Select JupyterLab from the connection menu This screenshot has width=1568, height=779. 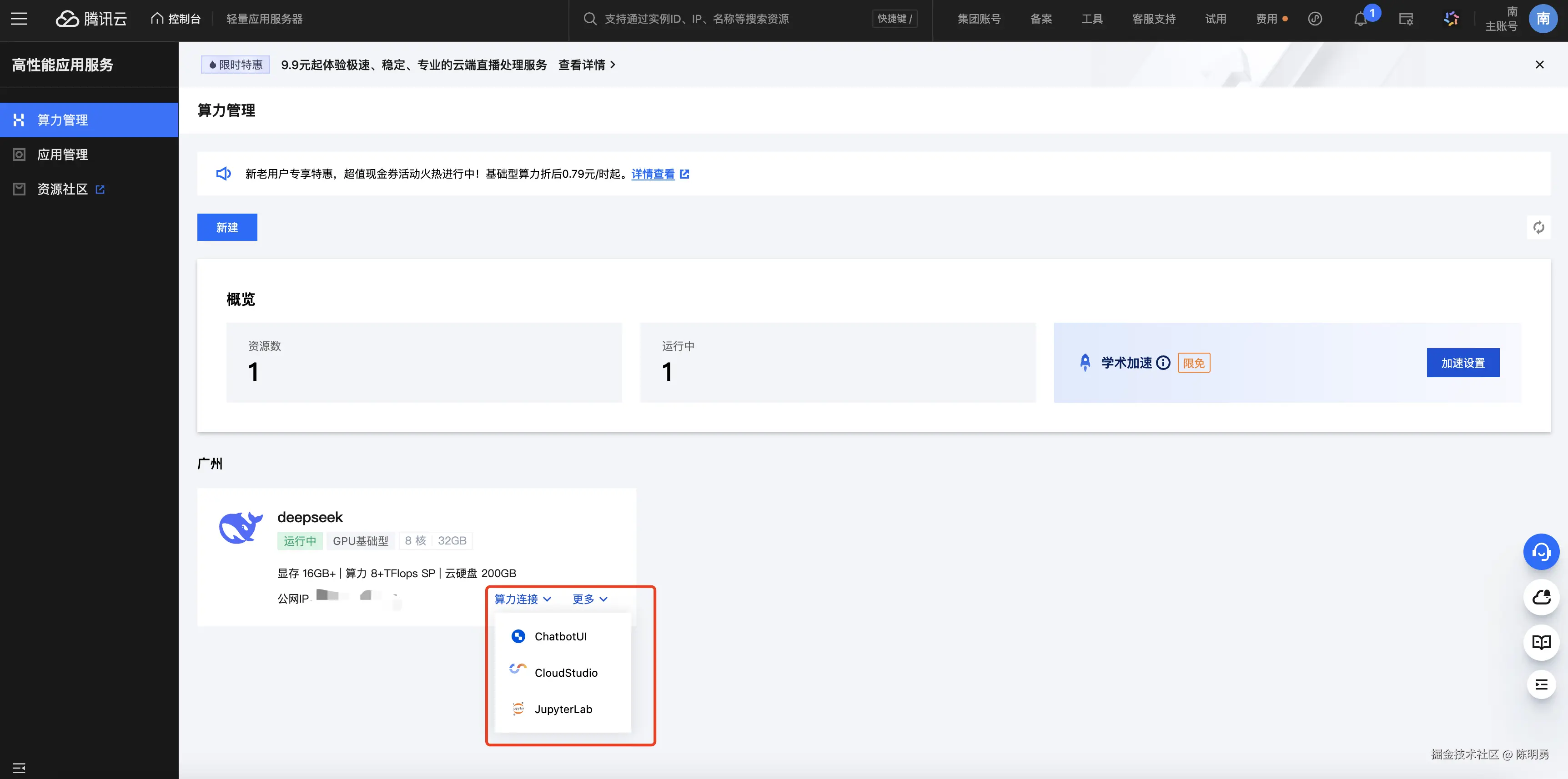pyautogui.click(x=563, y=709)
